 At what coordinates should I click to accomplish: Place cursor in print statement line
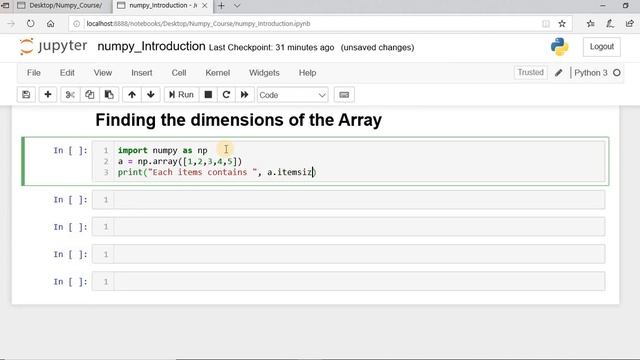tap(217, 172)
